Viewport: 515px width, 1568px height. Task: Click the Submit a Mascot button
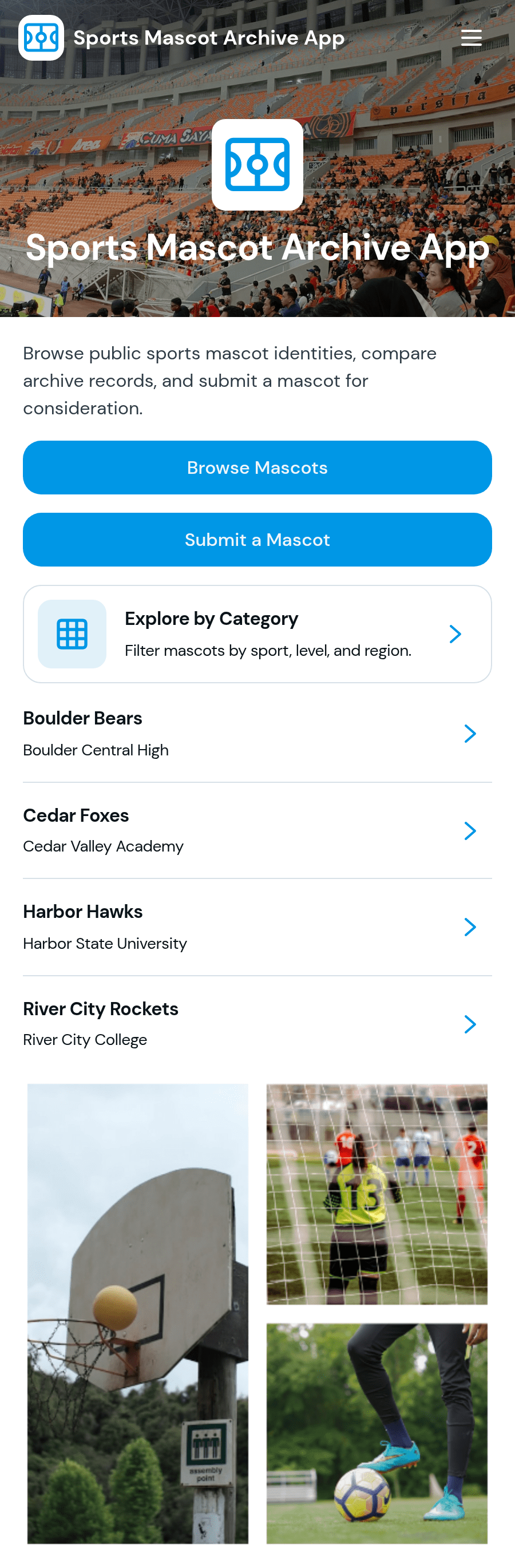pos(257,539)
